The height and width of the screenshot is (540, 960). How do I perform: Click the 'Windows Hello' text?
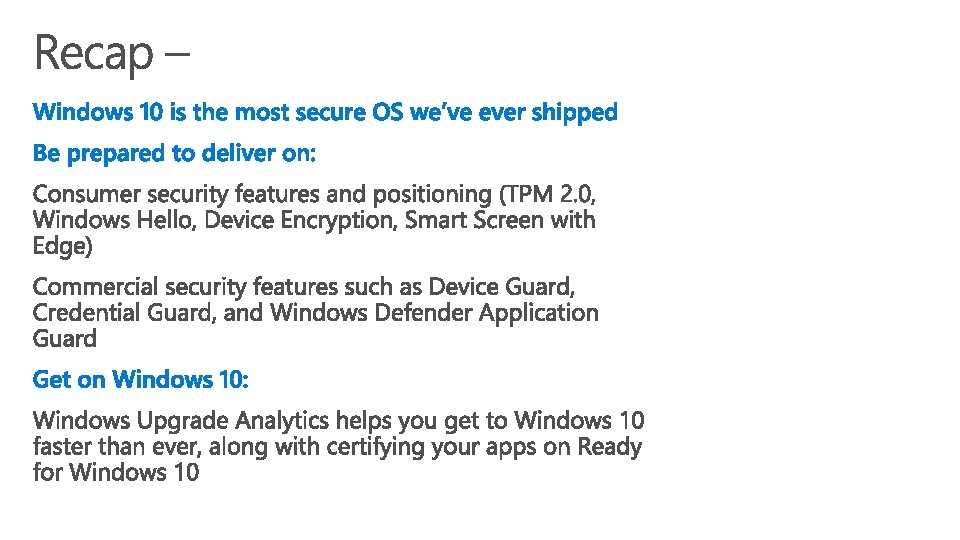tap(114, 220)
